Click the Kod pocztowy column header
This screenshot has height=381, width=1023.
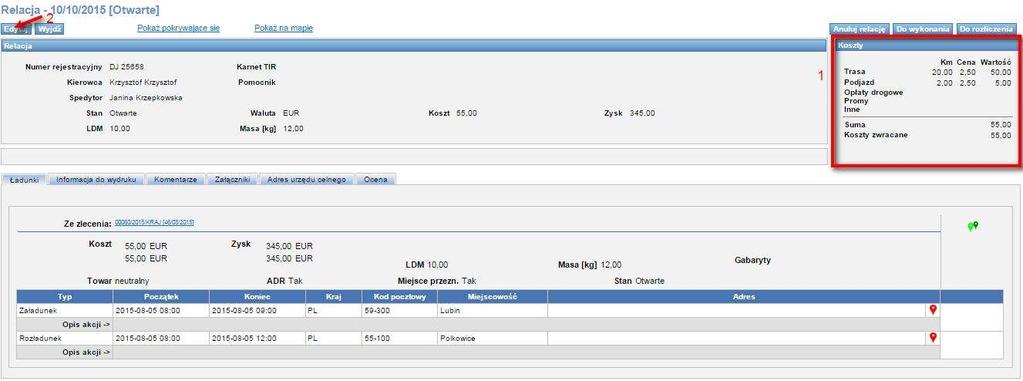(399, 296)
